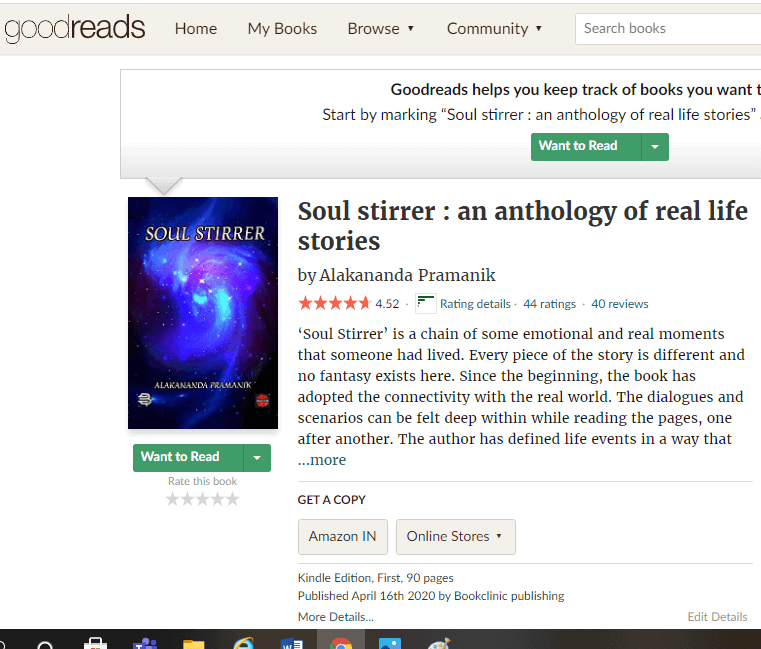Go to My Books

[x=282, y=29]
